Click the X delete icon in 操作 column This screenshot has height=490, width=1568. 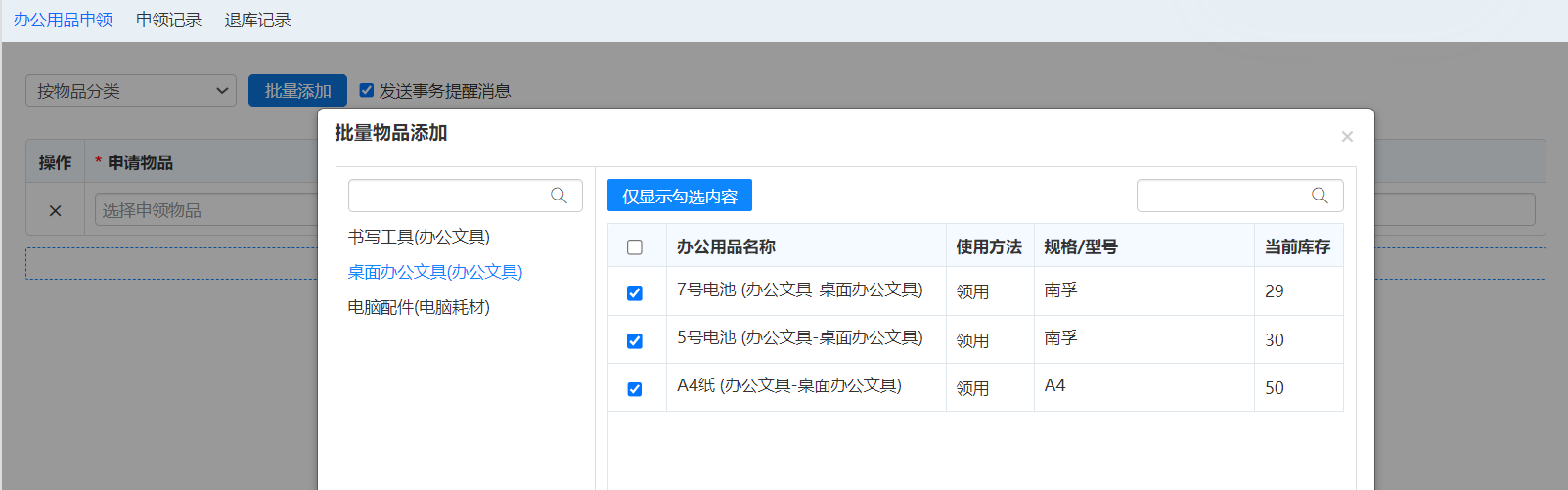(55, 210)
